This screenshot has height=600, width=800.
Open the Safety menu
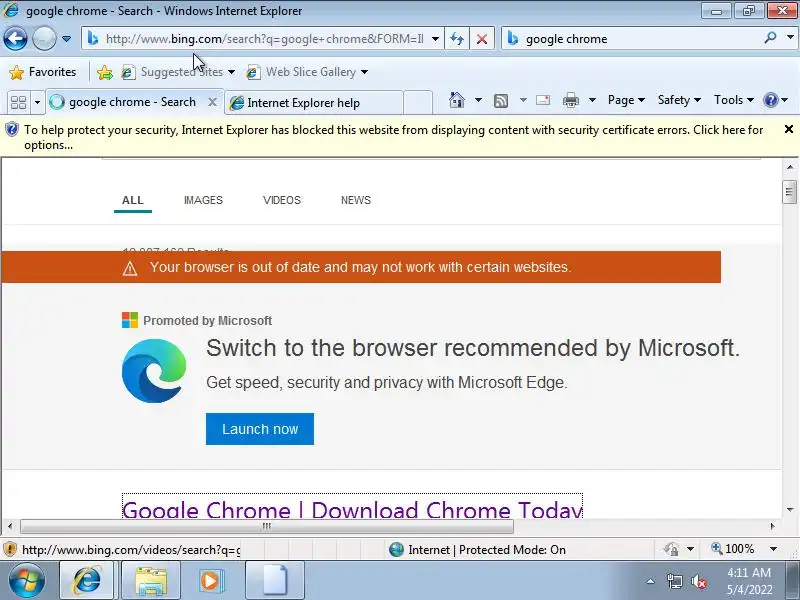coord(679,100)
